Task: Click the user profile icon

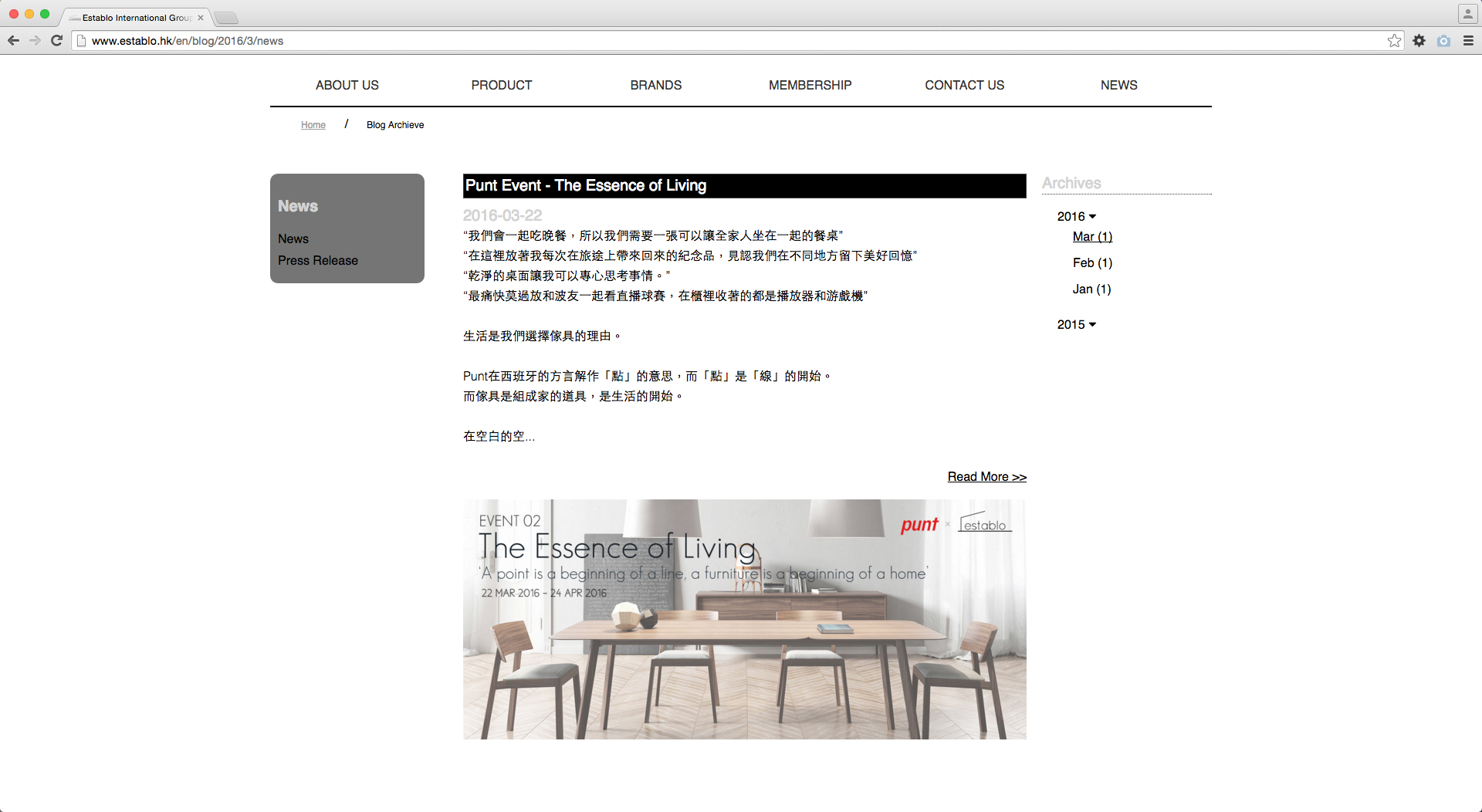Action: 1467,14
